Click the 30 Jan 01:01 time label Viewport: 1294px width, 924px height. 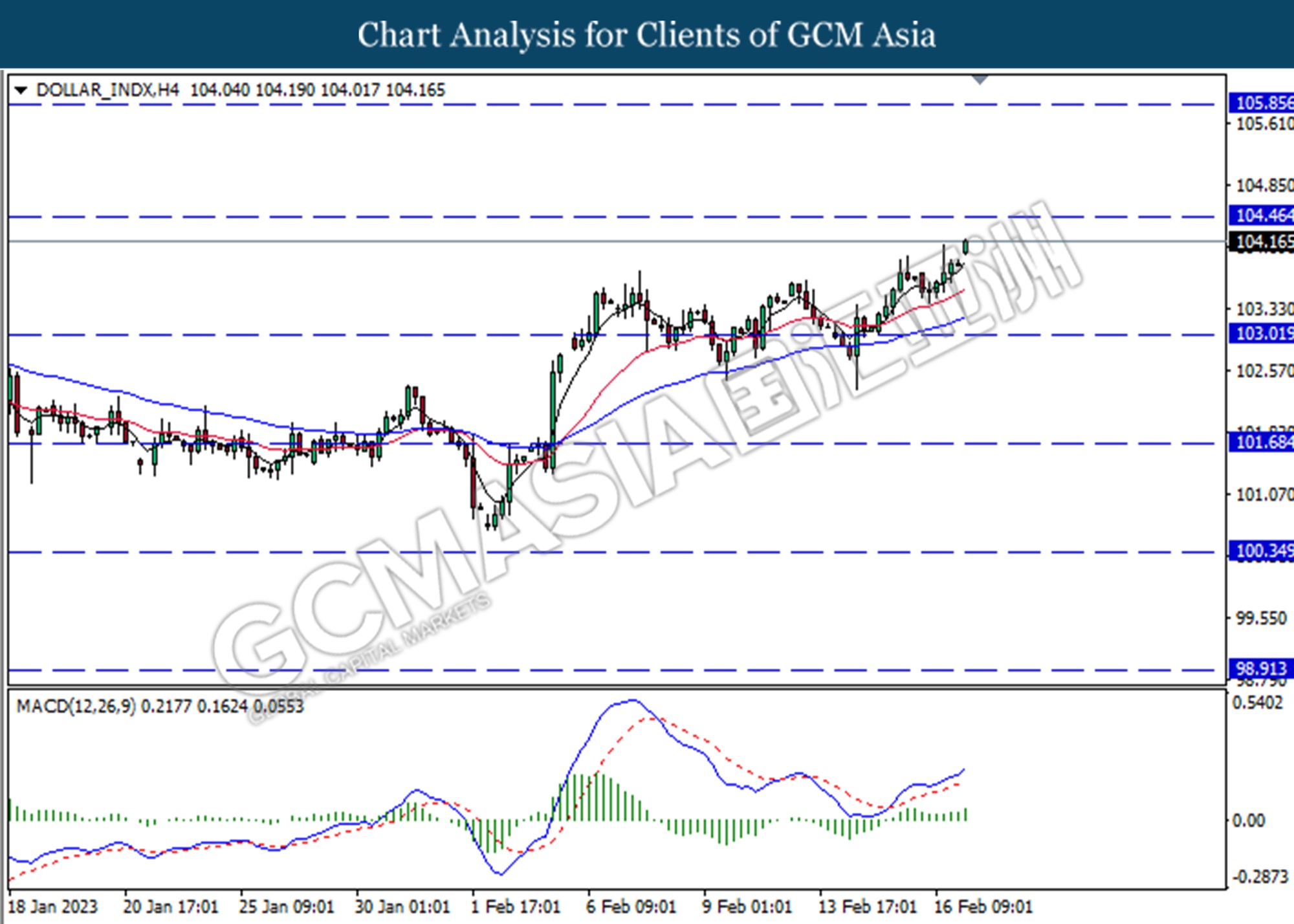402,907
